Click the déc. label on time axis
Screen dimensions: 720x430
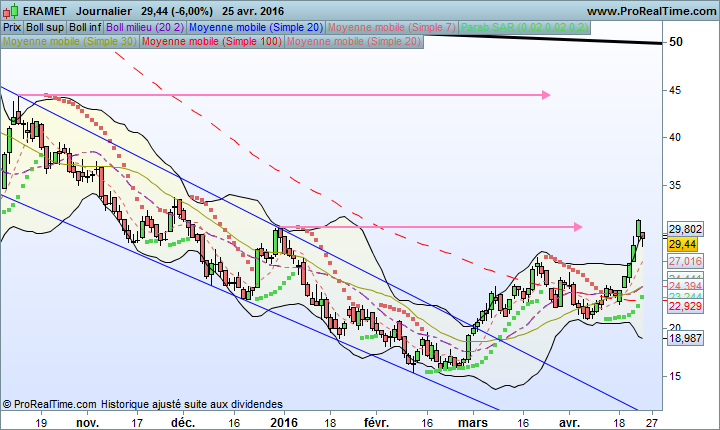pos(183,422)
